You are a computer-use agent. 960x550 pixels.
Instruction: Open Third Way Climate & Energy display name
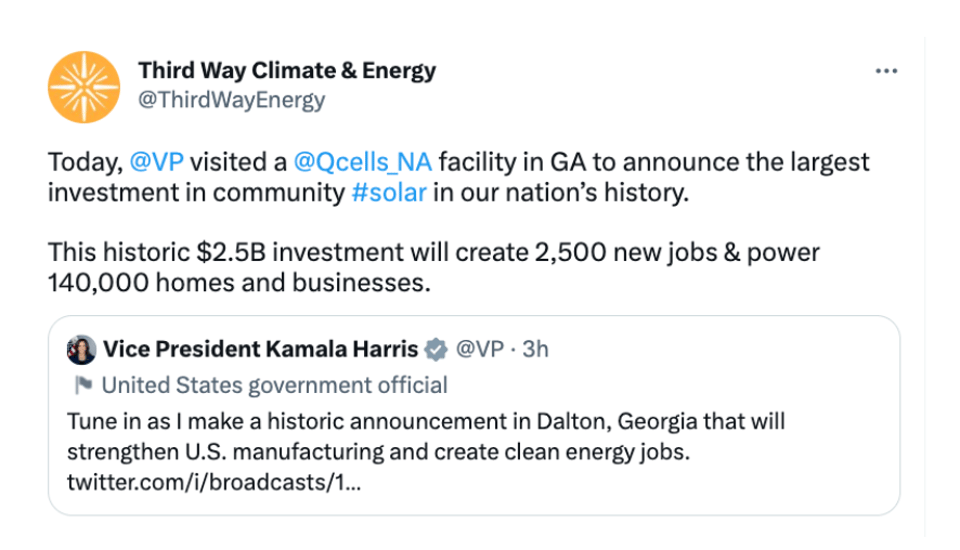[x=287, y=71]
